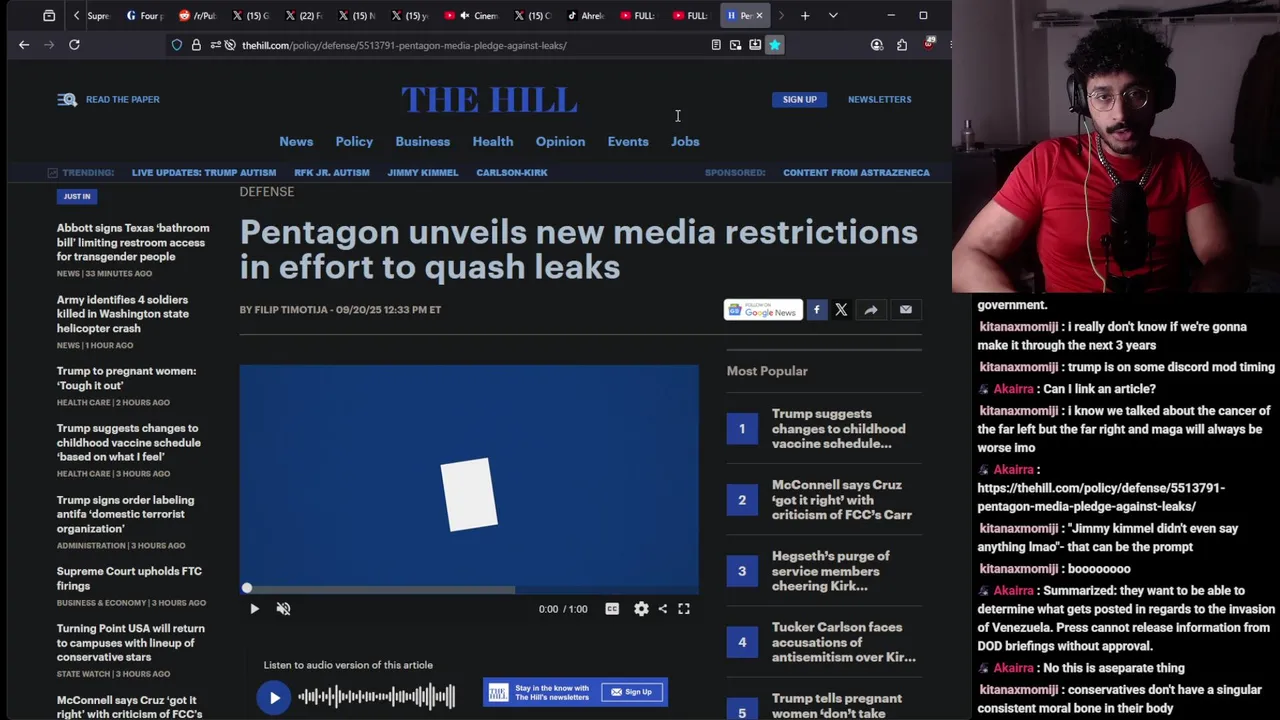Open Turning Point USA campuses story
The height and width of the screenshot is (720, 1280).
(131, 642)
